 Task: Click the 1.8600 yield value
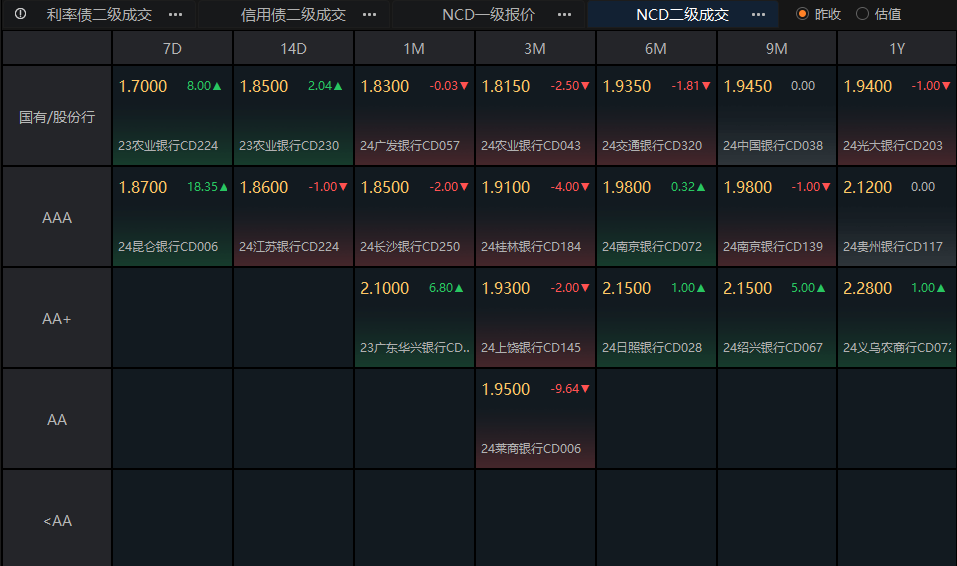(264, 187)
